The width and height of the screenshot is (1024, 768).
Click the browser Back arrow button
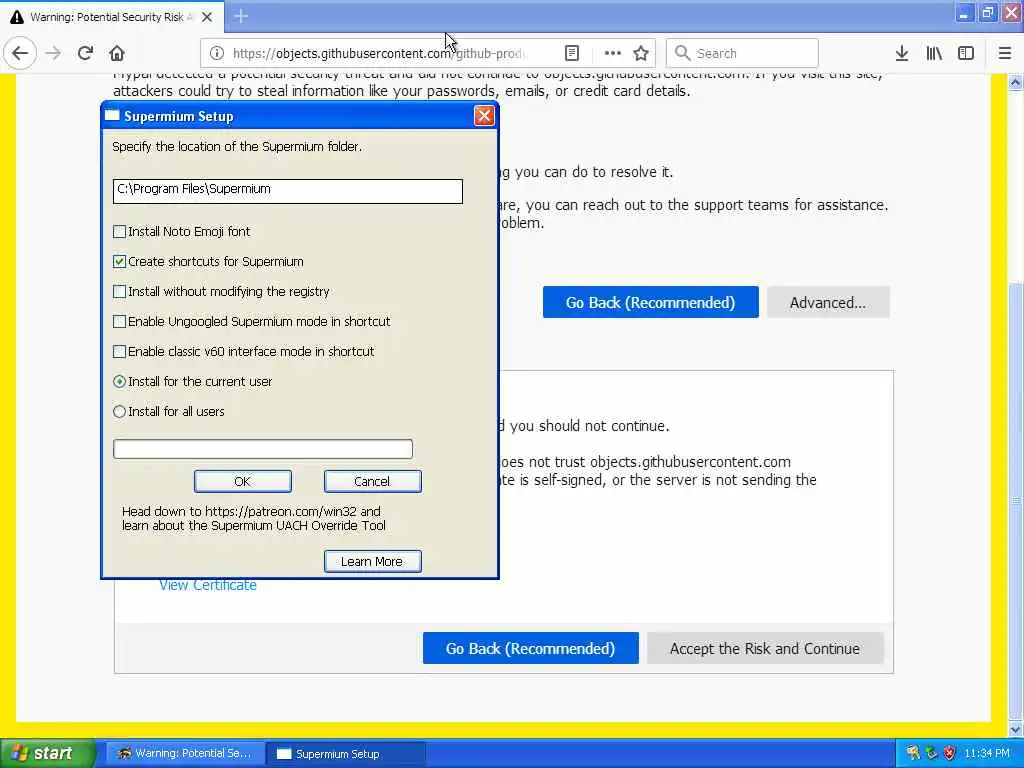[20, 54]
